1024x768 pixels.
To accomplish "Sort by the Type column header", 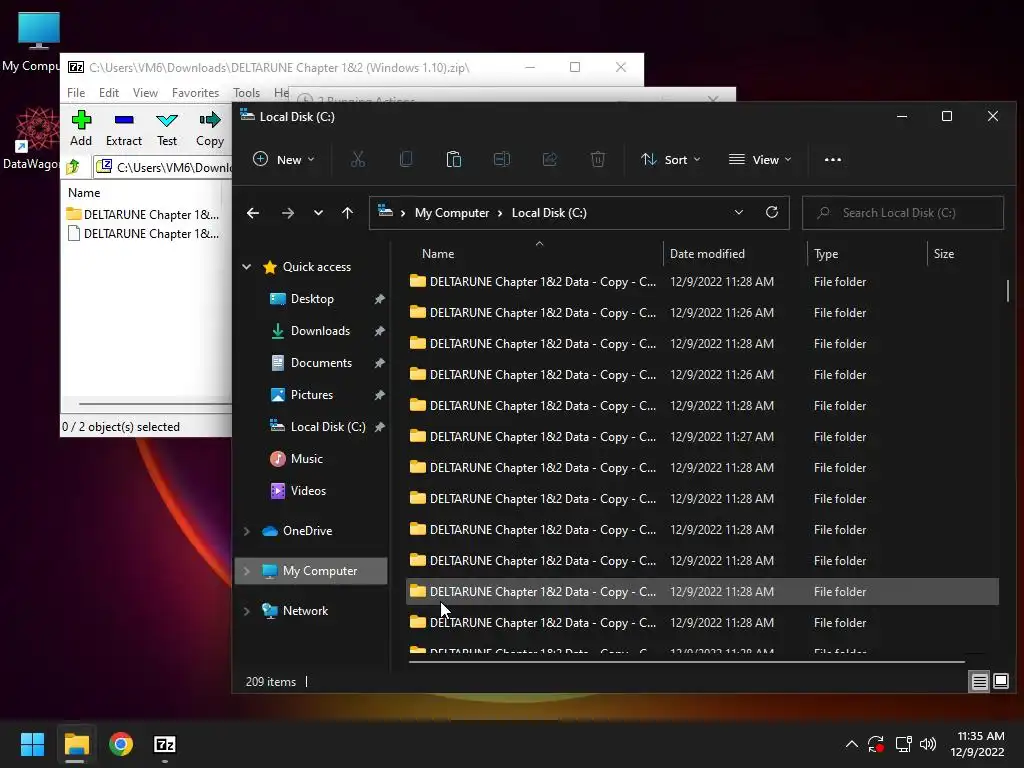I will [867, 254].
